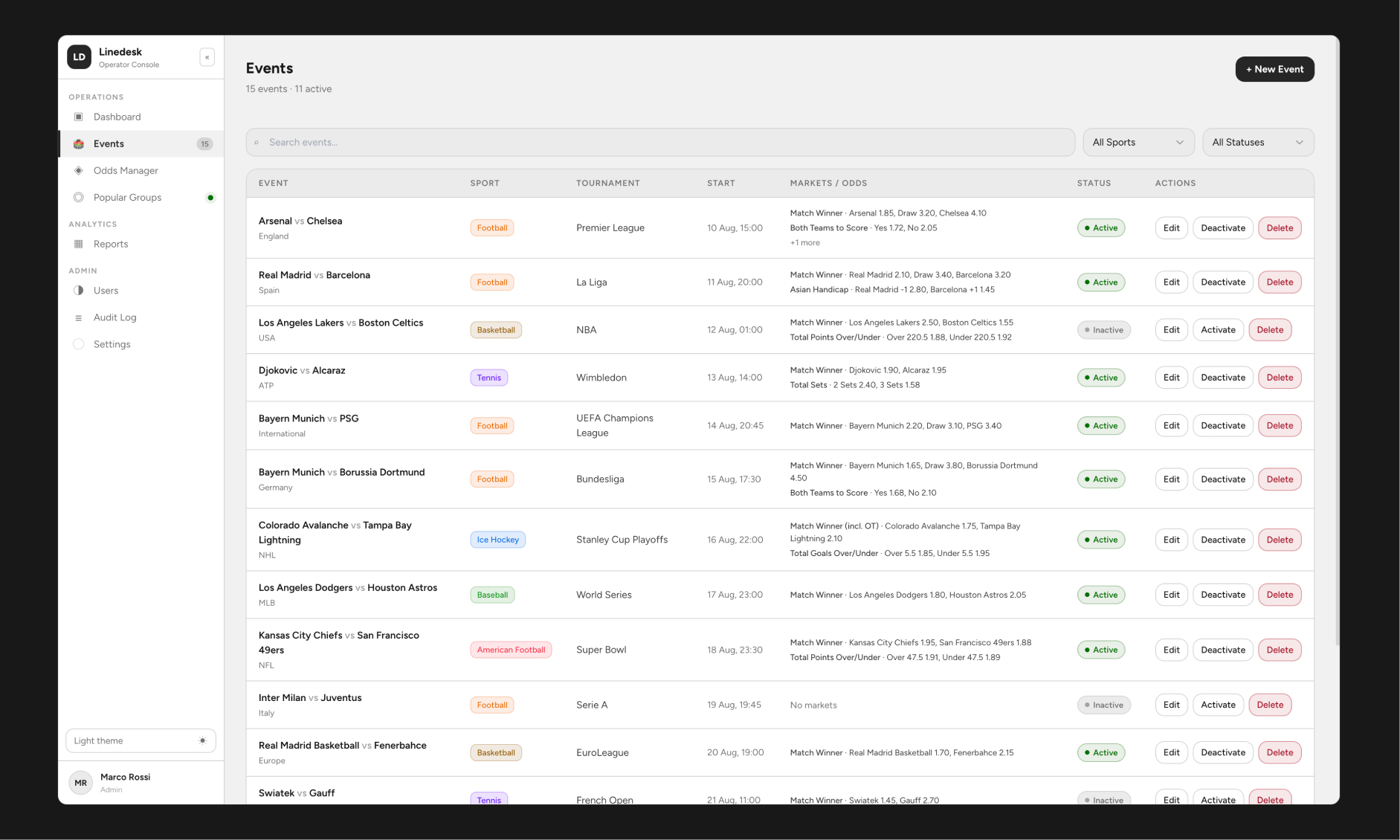Image resolution: width=1400 pixels, height=840 pixels.
Task: Collapse the sidebar with the chevron button
Action: click(207, 57)
